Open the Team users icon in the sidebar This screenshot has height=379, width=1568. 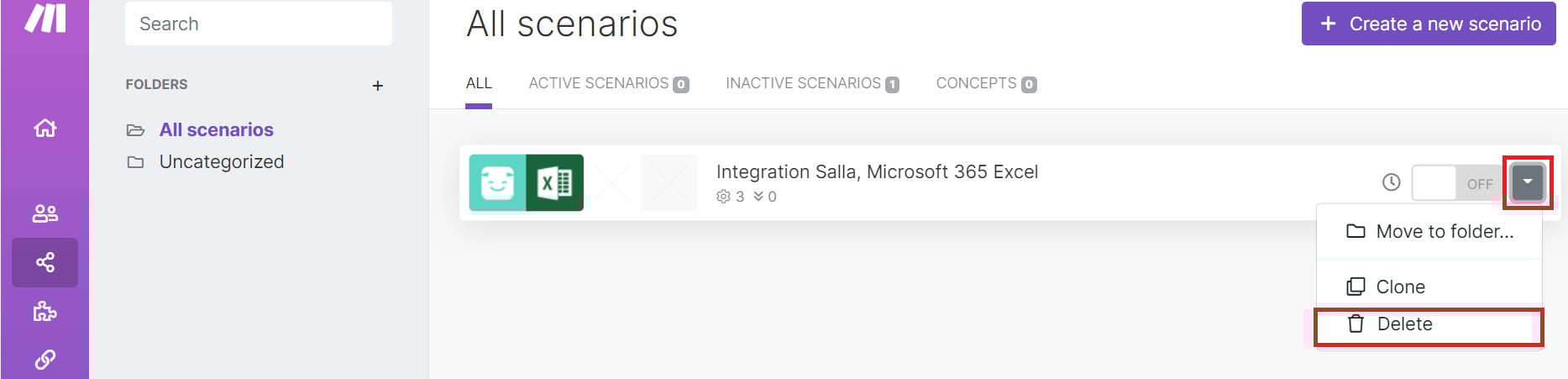(45, 213)
